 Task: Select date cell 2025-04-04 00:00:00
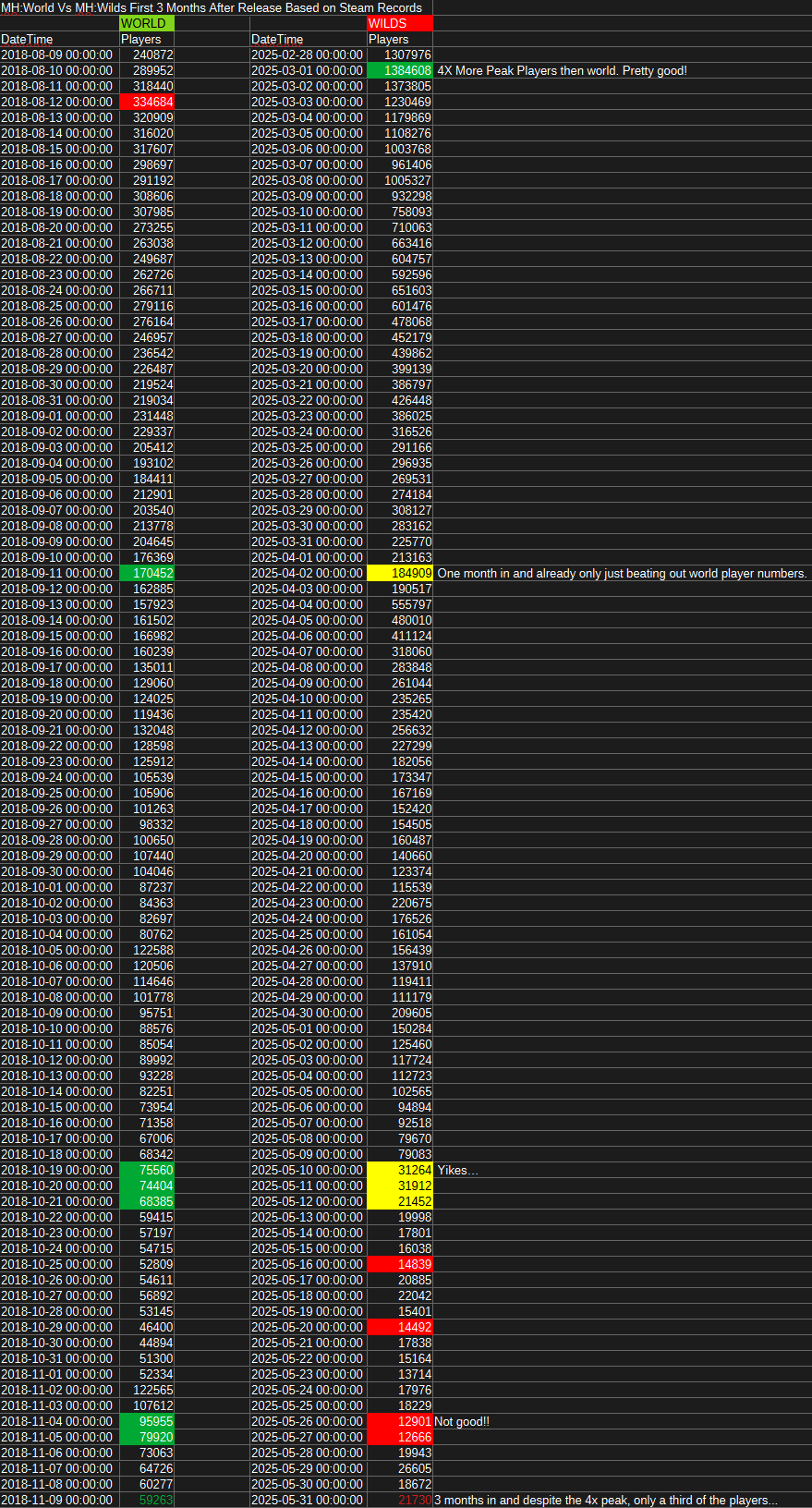click(309, 604)
